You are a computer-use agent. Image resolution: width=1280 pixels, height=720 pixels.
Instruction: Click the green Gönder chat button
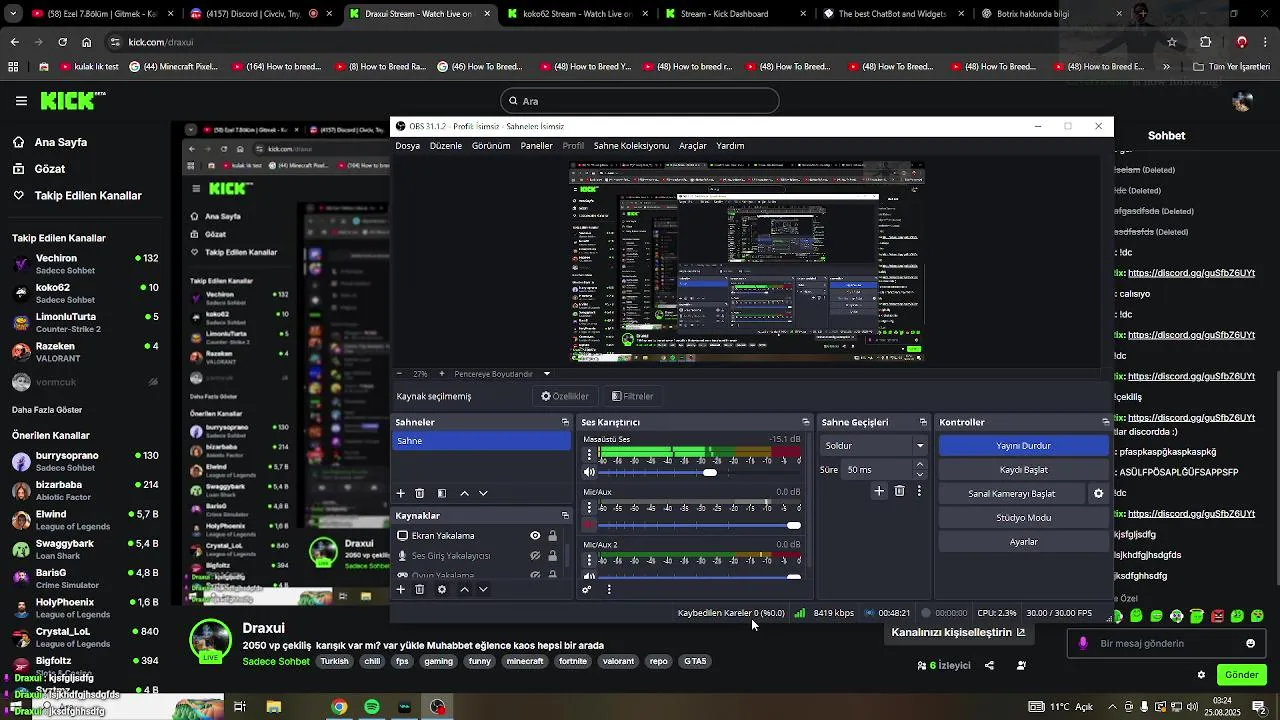click(1242, 675)
